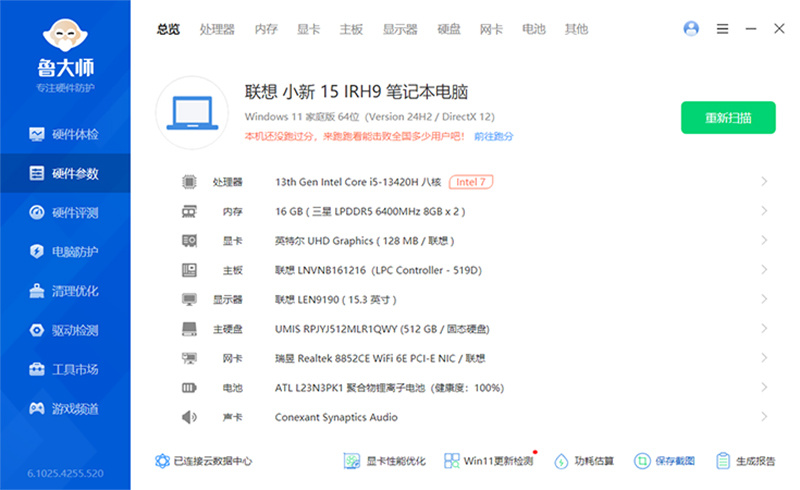
Task: Click the 工具市场 toolbox icon
Action: 37,369
